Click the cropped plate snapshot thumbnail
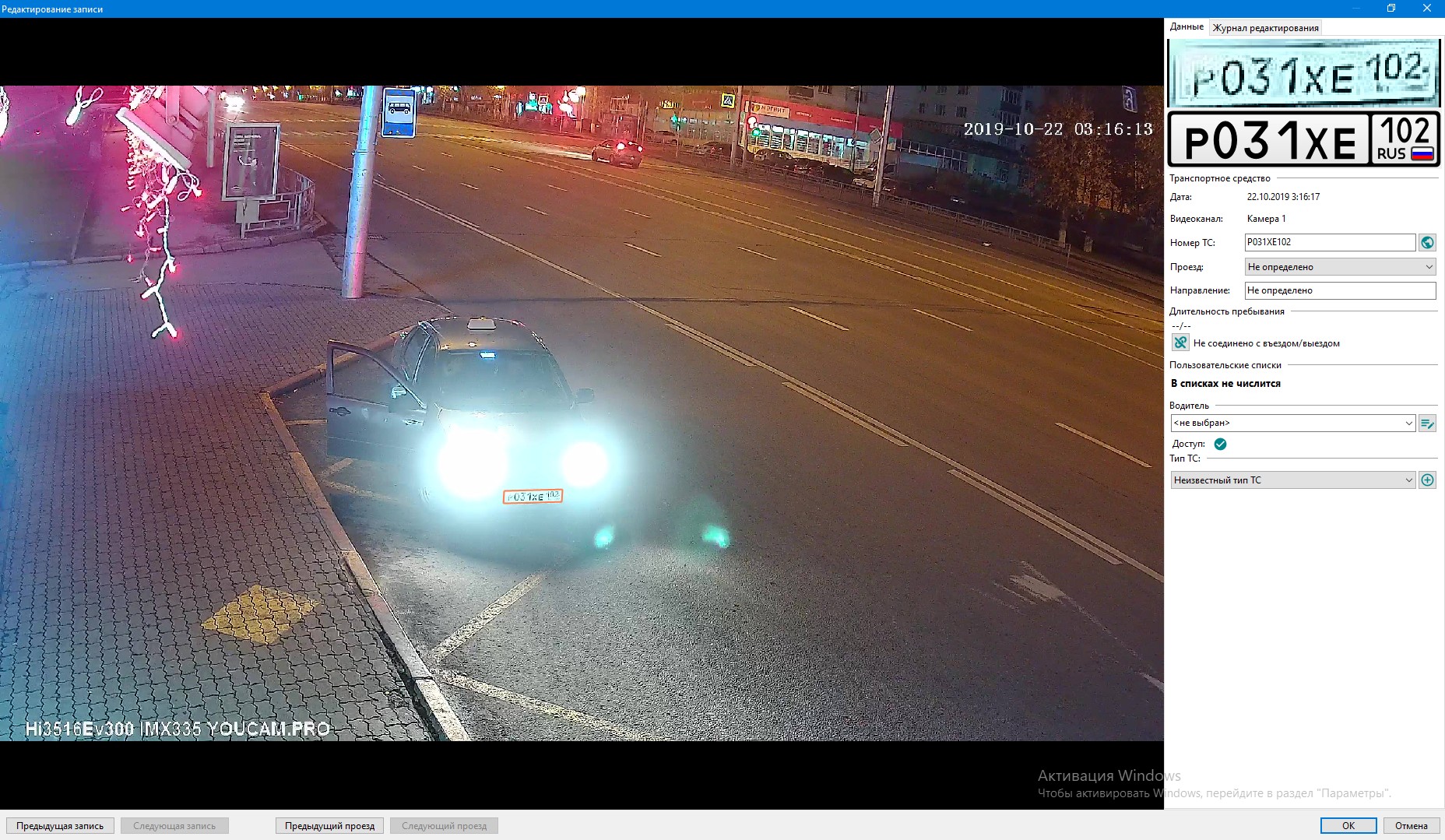Image resolution: width=1445 pixels, height=840 pixels. click(1303, 74)
